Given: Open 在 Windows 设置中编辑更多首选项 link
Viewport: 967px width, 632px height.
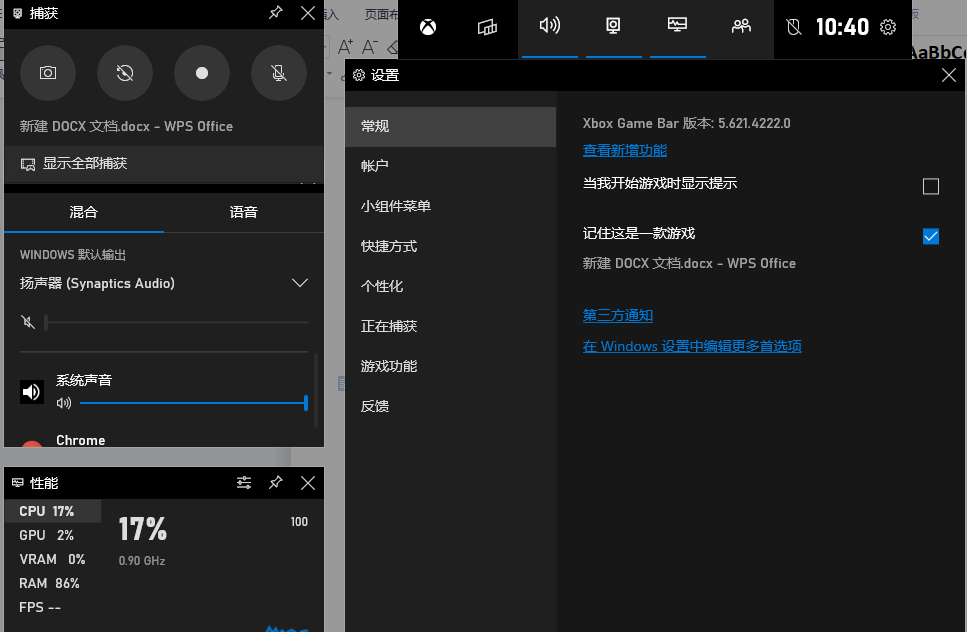Looking at the screenshot, I should [x=692, y=347].
